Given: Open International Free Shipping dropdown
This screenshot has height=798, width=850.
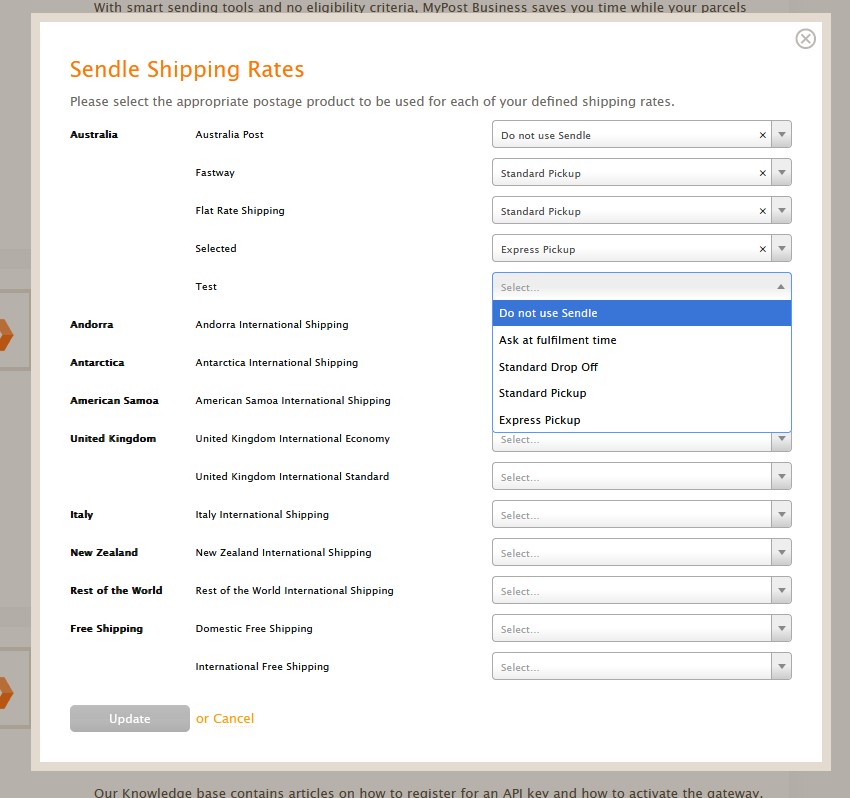Looking at the screenshot, I should click(641, 667).
